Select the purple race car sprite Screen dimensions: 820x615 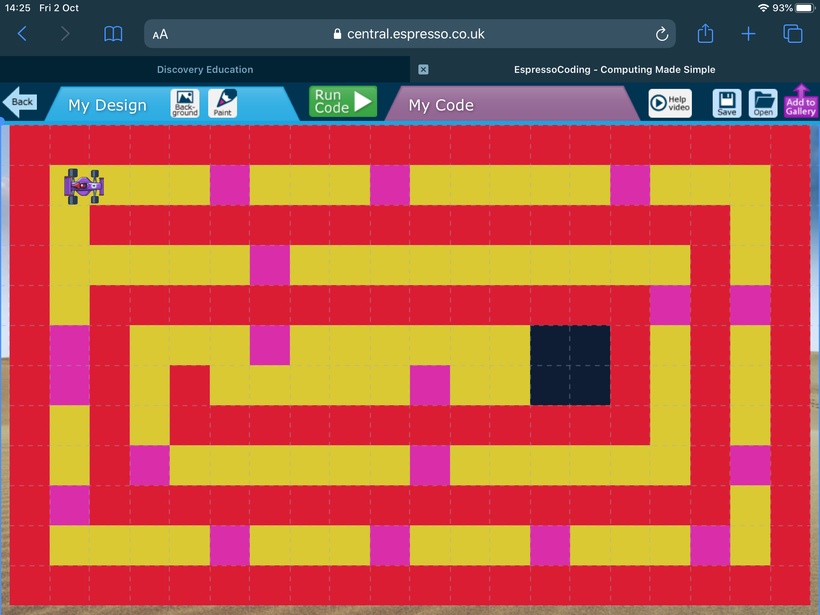pos(84,186)
